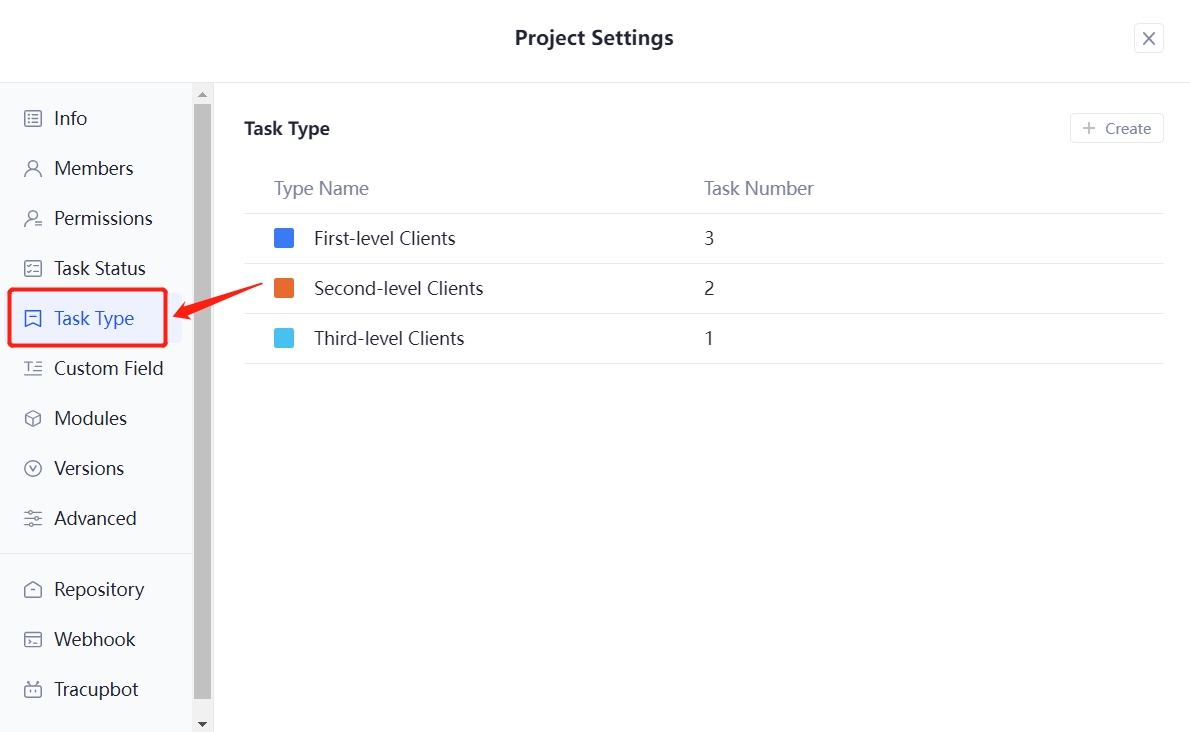Image resolution: width=1190 pixels, height=732 pixels.
Task: Click the Members sidebar icon
Action: click(x=33, y=168)
